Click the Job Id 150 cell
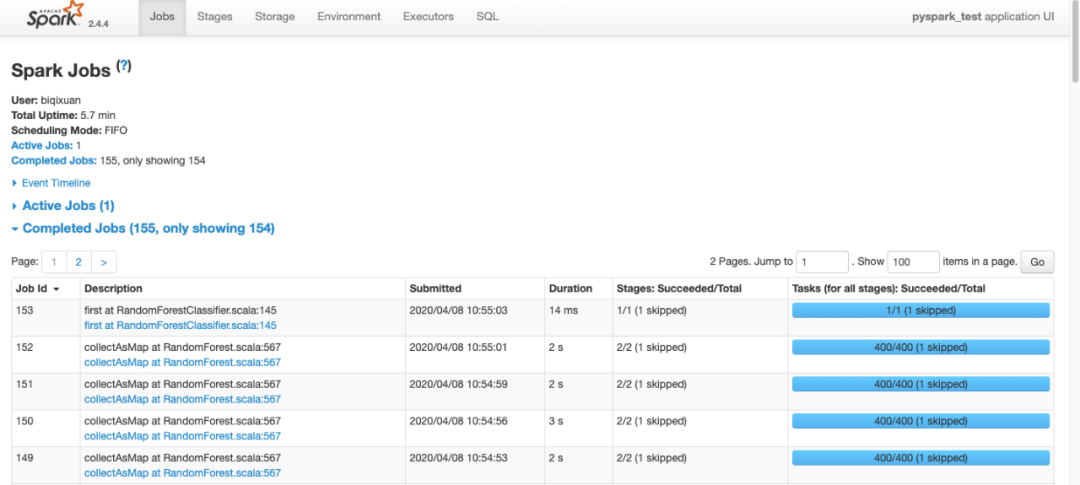Image resolution: width=1080 pixels, height=485 pixels. tap(45, 429)
